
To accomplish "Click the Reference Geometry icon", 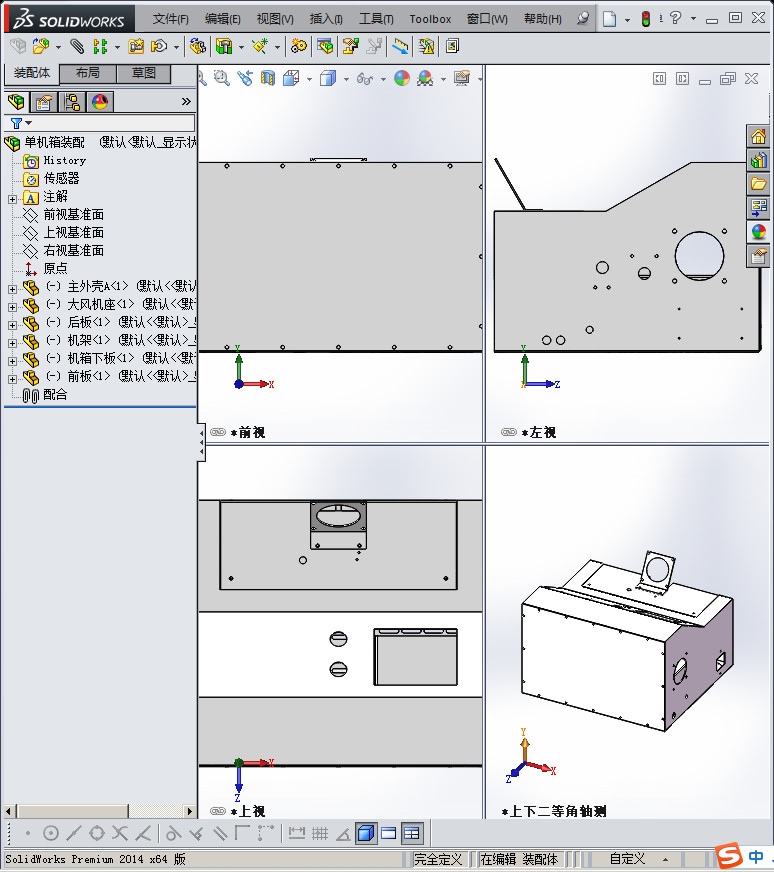I will (260, 46).
